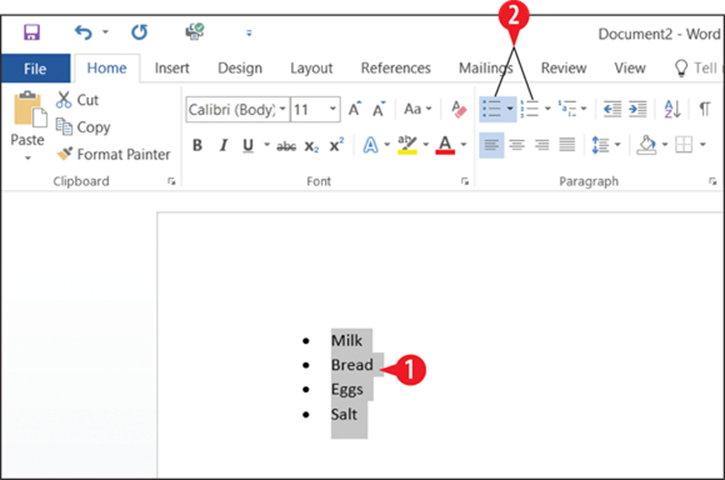Image resolution: width=725 pixels, height=480 pixels.
Task: Align text right
Action: tap(542, 145)
